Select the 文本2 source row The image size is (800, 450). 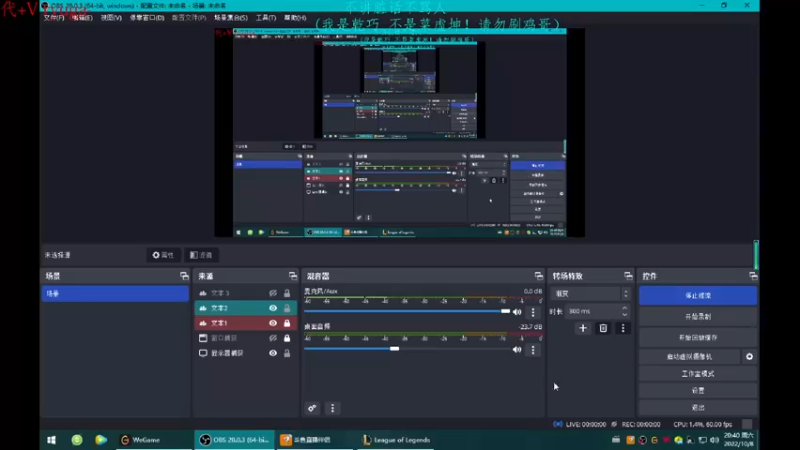[x=246, y=308]
